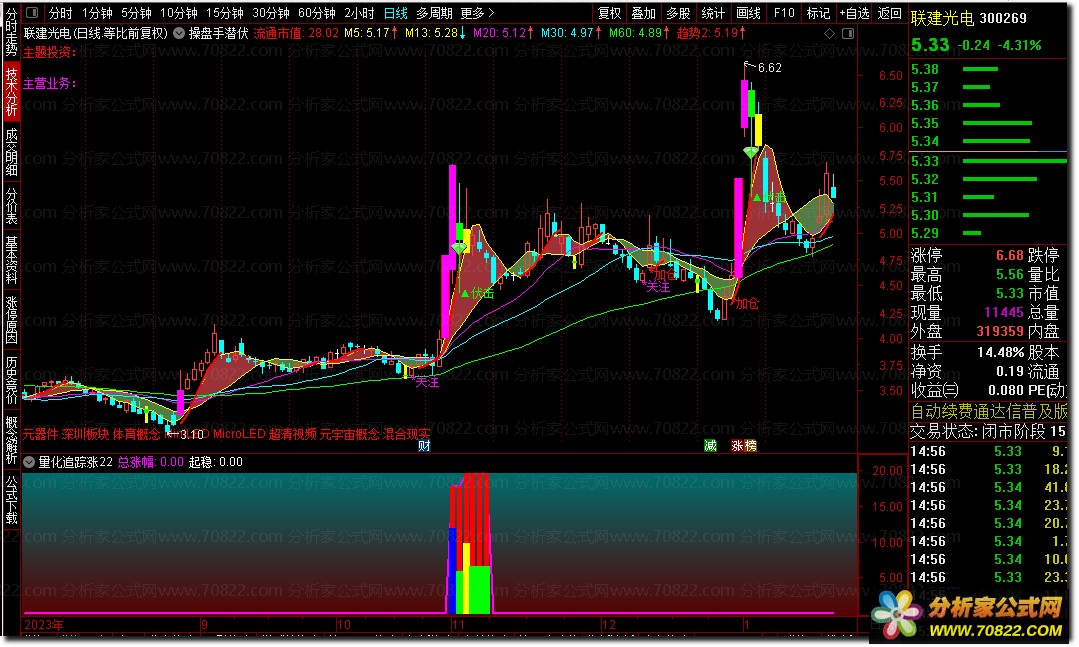
Task: Click the 主题投资 label
Action: (50, 52)
